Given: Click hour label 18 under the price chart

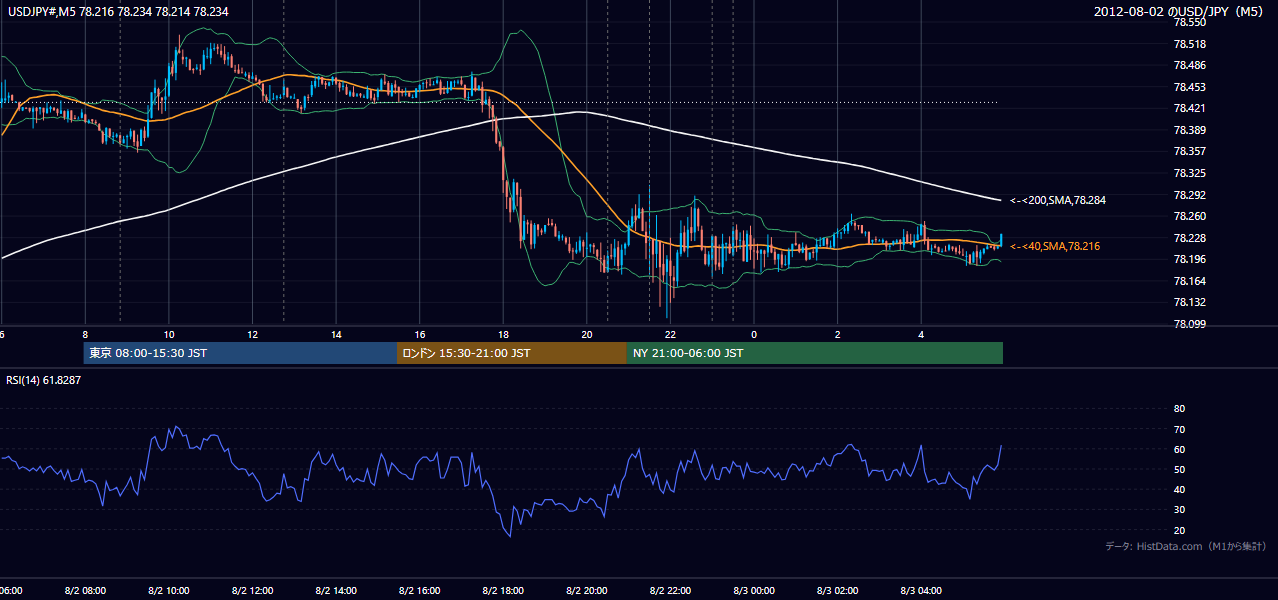Looking at the screenshot, I should (503, 335).
